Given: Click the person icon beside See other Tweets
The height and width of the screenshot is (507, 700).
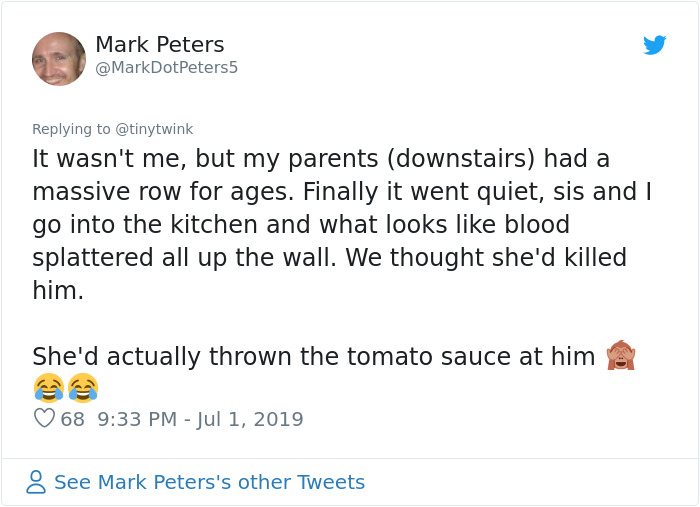Looking at the screenshot, I should 36,482.
